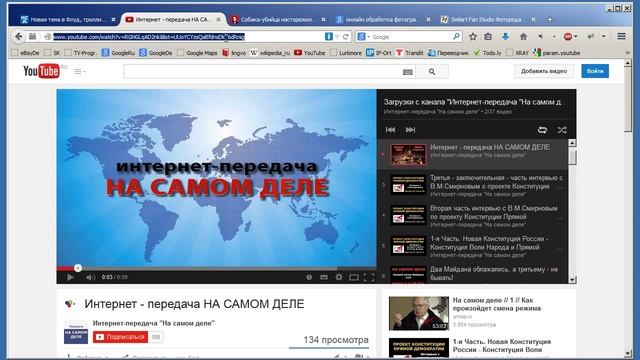The image size is (640, 360).
Task: Click the Добавить видео button
Action: click(544, 71)
